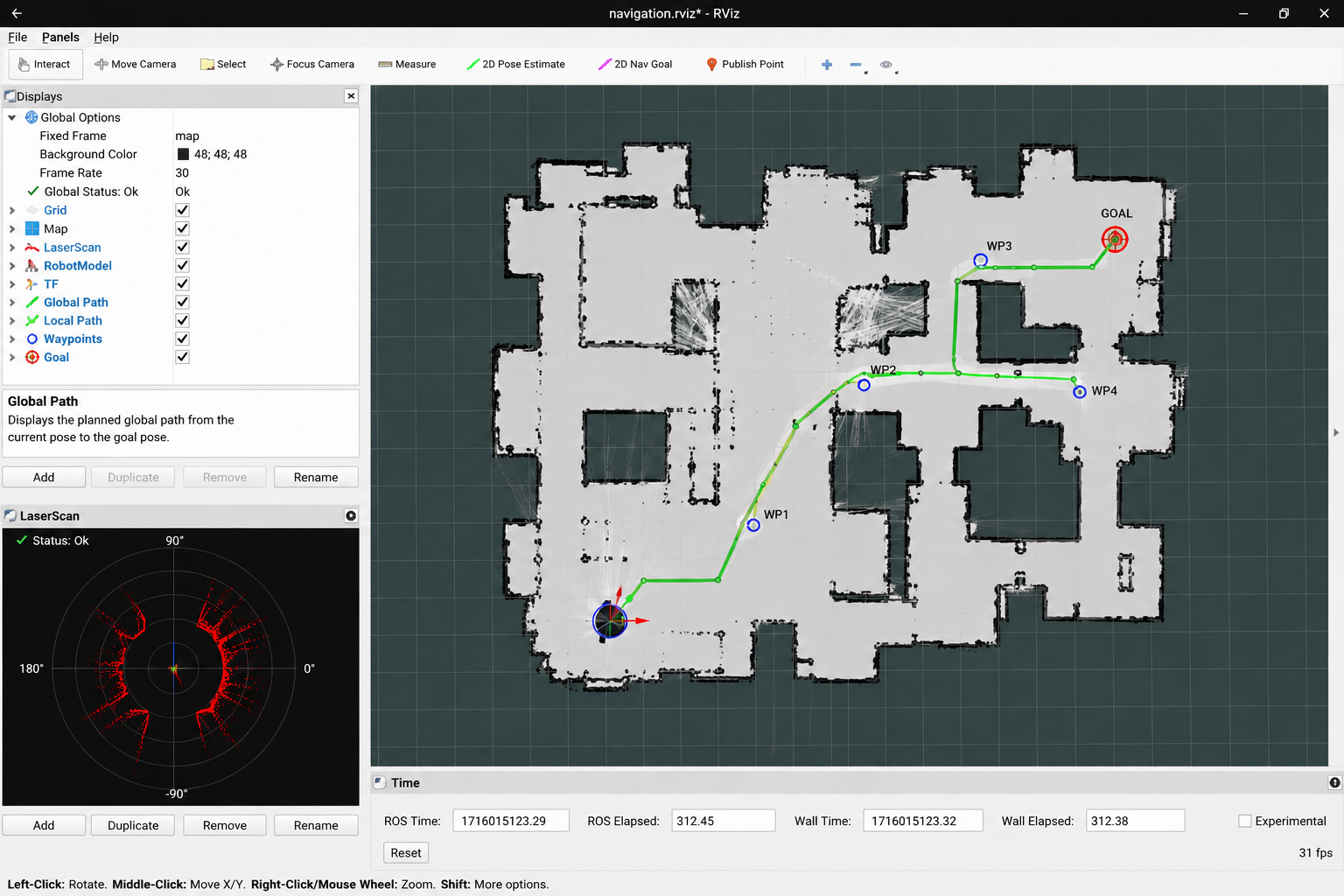Click the Wall Elapsed field
This screenshot has width=1344, height=896.
tap(1135, 821)
